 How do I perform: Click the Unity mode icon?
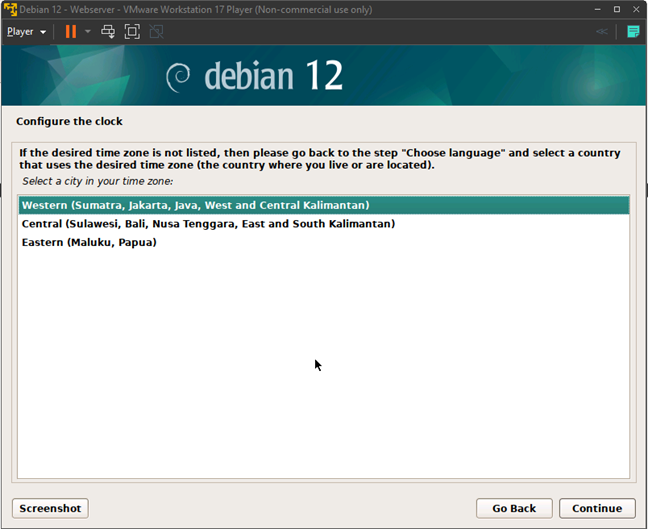(x=156, y=31)
